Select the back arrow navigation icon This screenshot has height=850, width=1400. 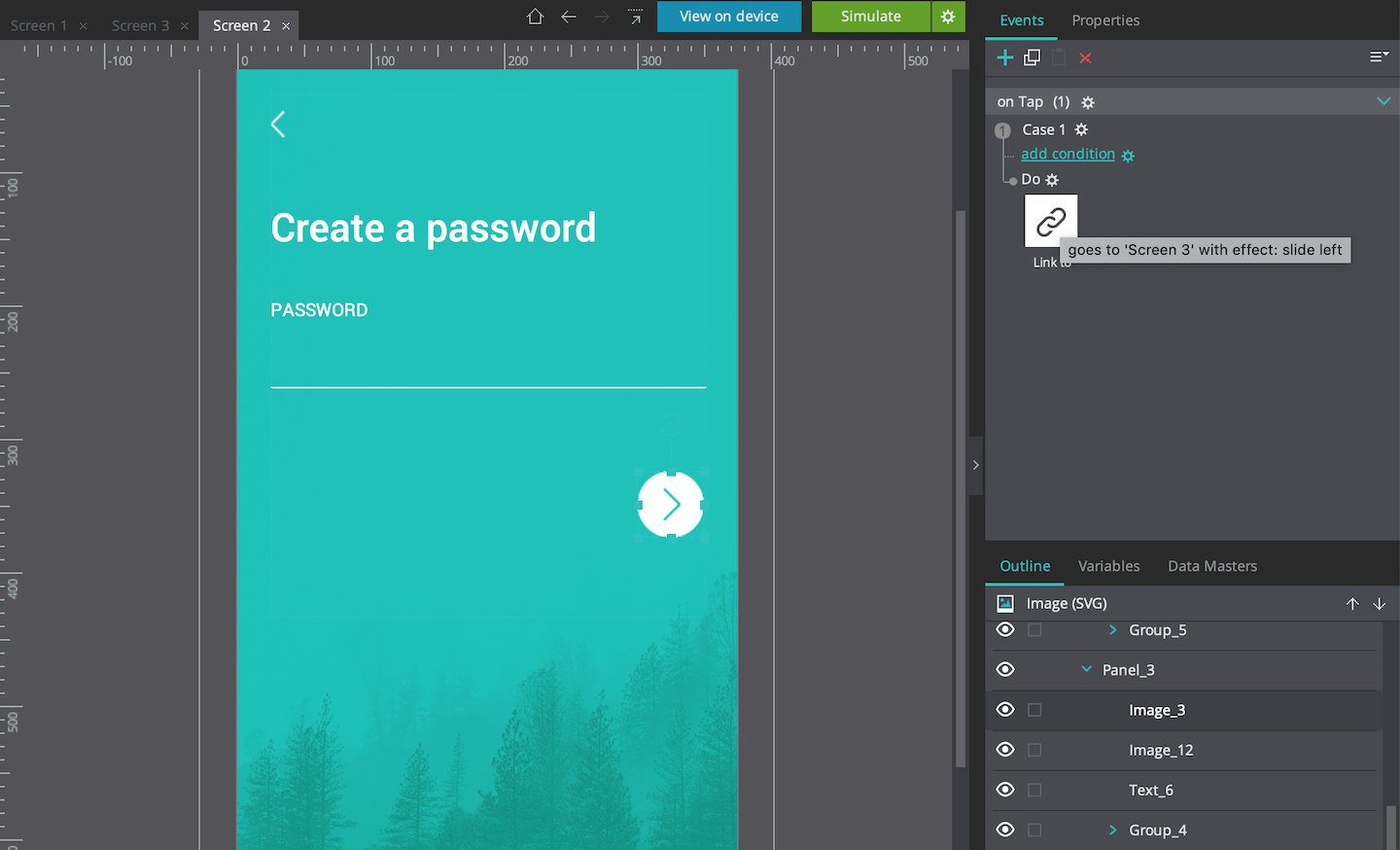[x=569, y=17]
